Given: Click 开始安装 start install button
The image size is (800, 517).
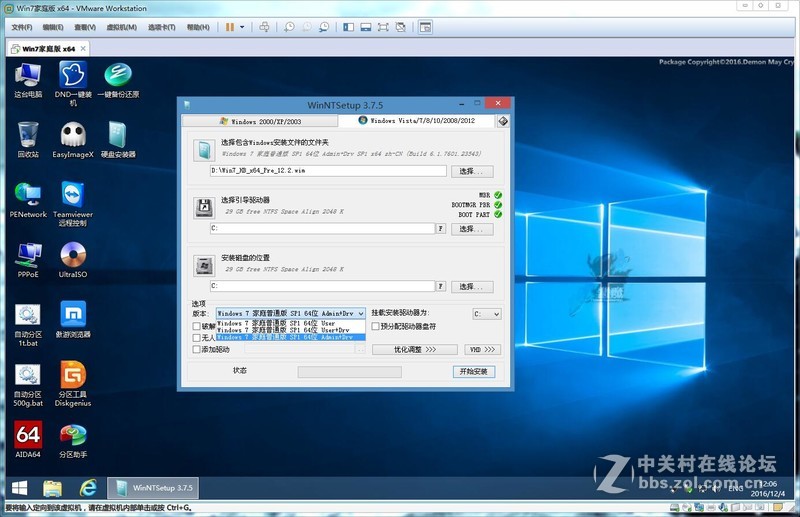Looking at the screenshot, I should click(x=473, y=372).
